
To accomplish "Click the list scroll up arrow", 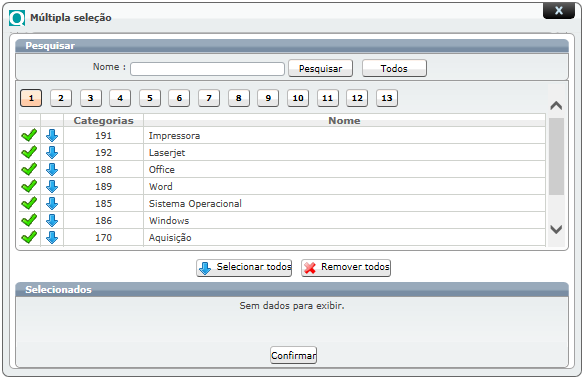I will click(556, 106).
